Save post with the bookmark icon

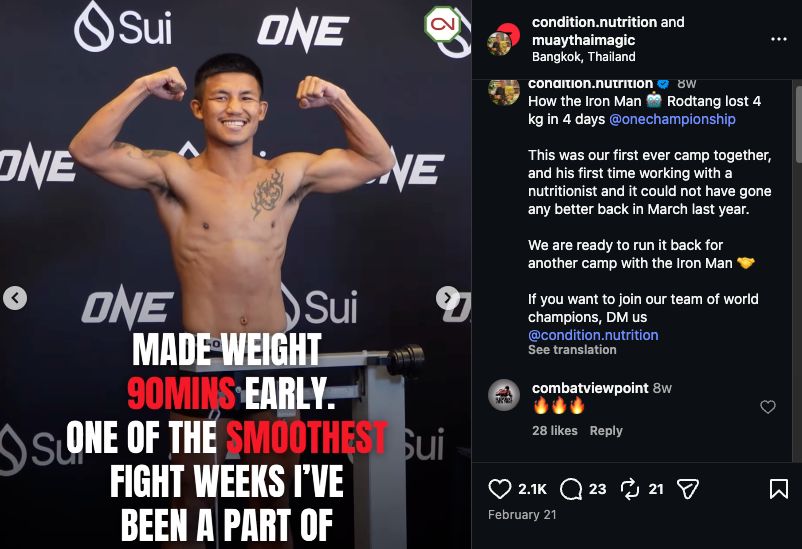[778, 489]
